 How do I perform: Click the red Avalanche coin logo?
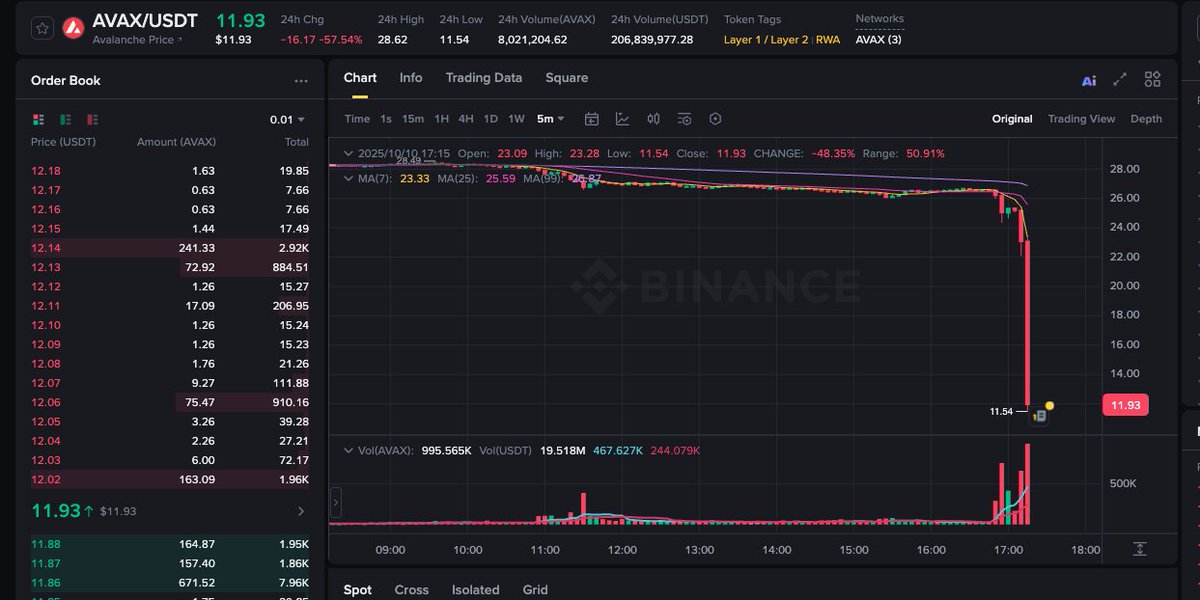tap(74, 28)
